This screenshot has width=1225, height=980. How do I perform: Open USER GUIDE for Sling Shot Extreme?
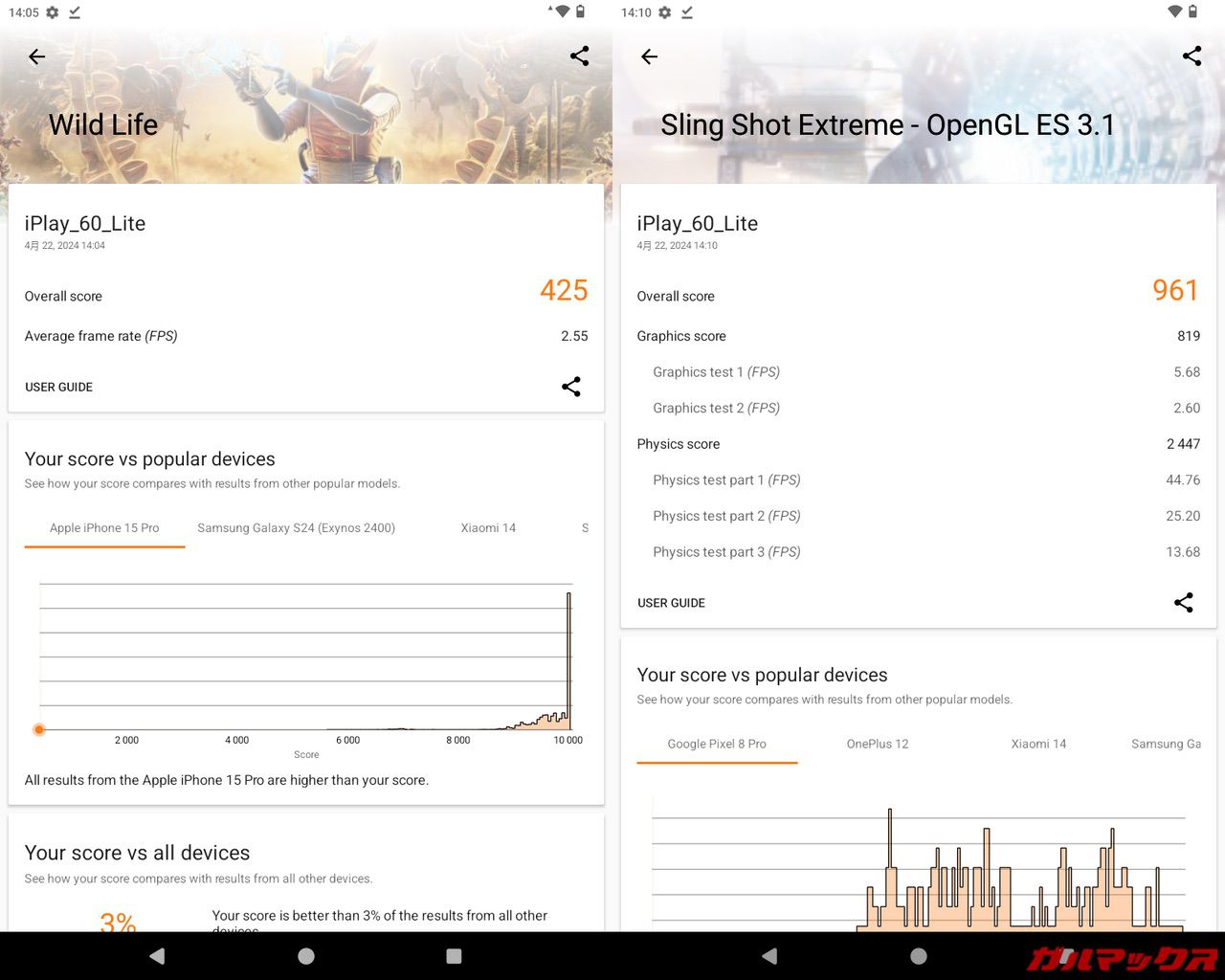point(672,603)
